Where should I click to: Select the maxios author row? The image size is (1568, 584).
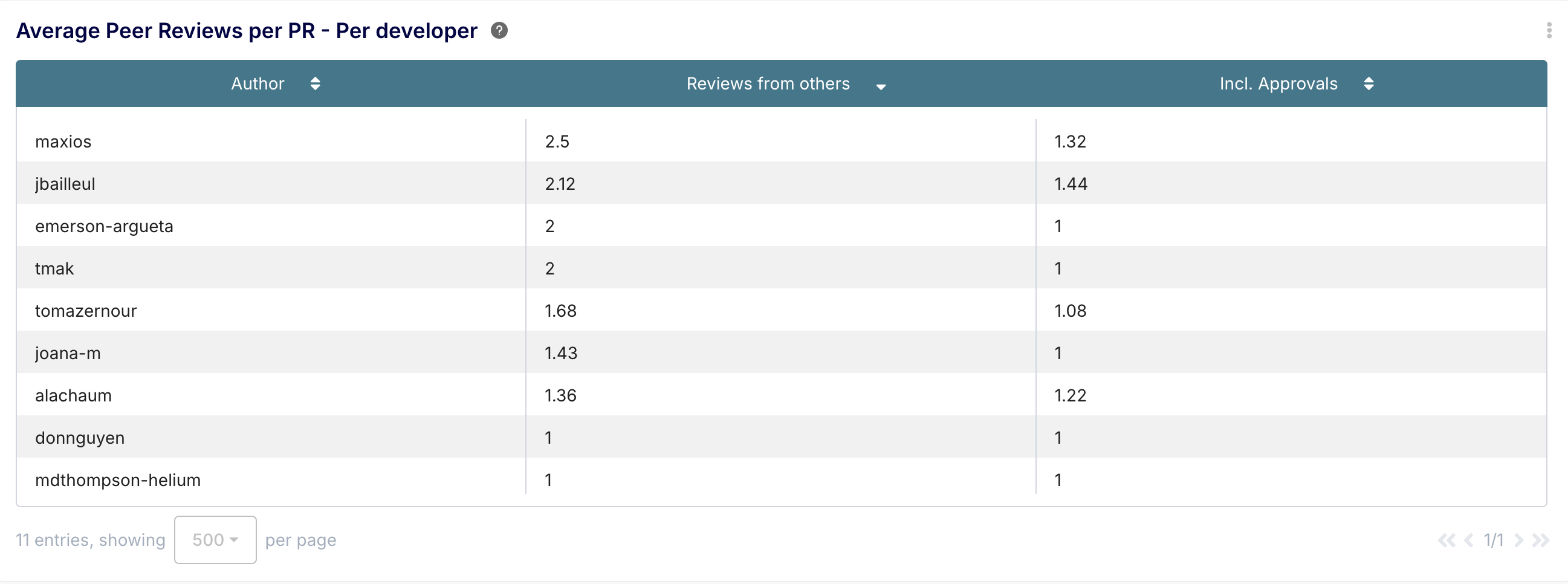coord(63,141)
